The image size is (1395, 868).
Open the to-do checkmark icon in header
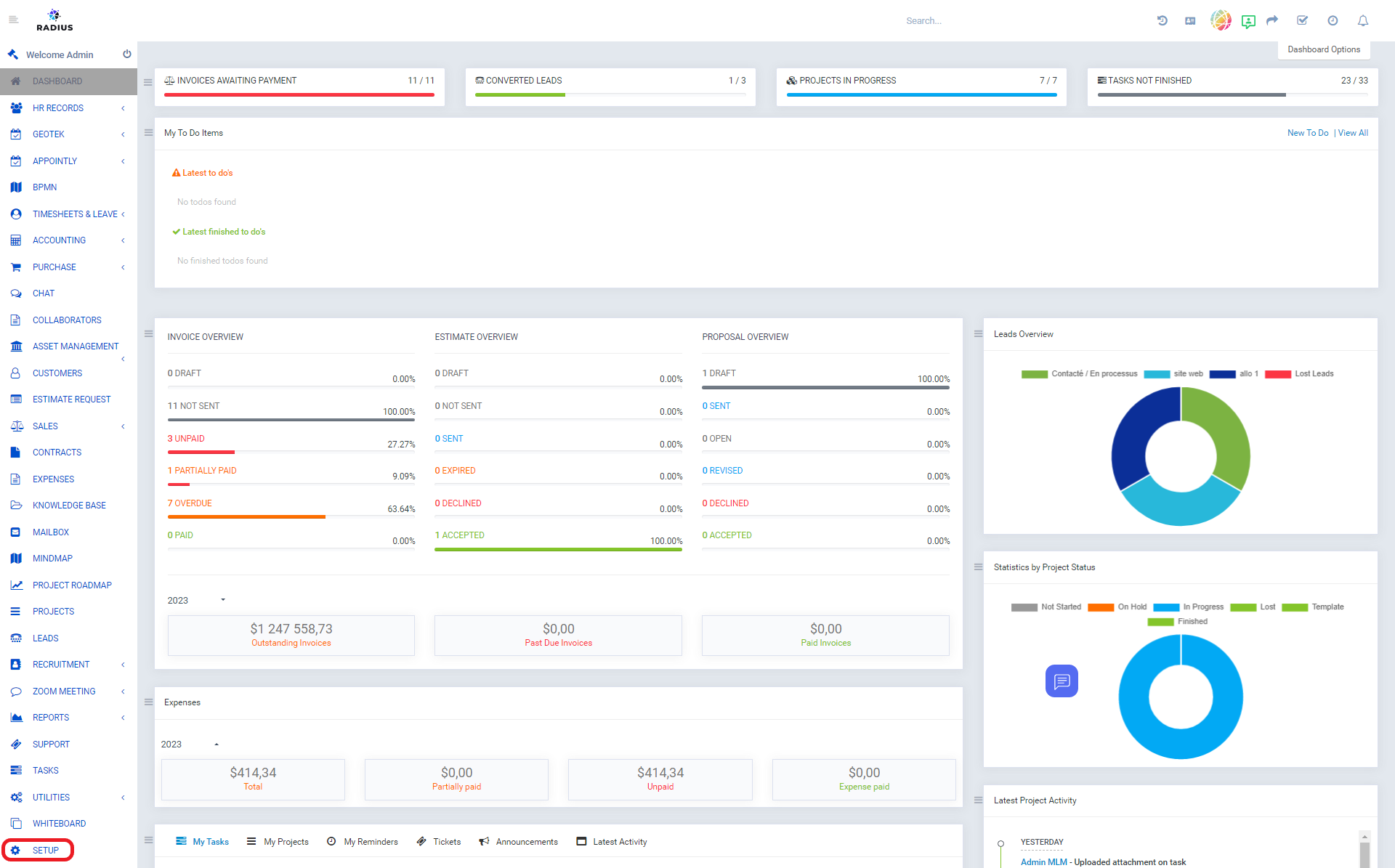tap(1303, 20)
